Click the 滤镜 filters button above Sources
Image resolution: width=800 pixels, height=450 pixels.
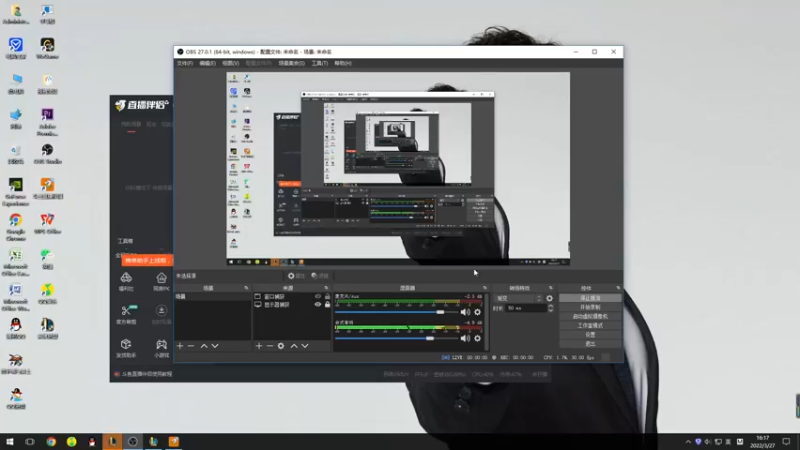click(x=320, y=276)
